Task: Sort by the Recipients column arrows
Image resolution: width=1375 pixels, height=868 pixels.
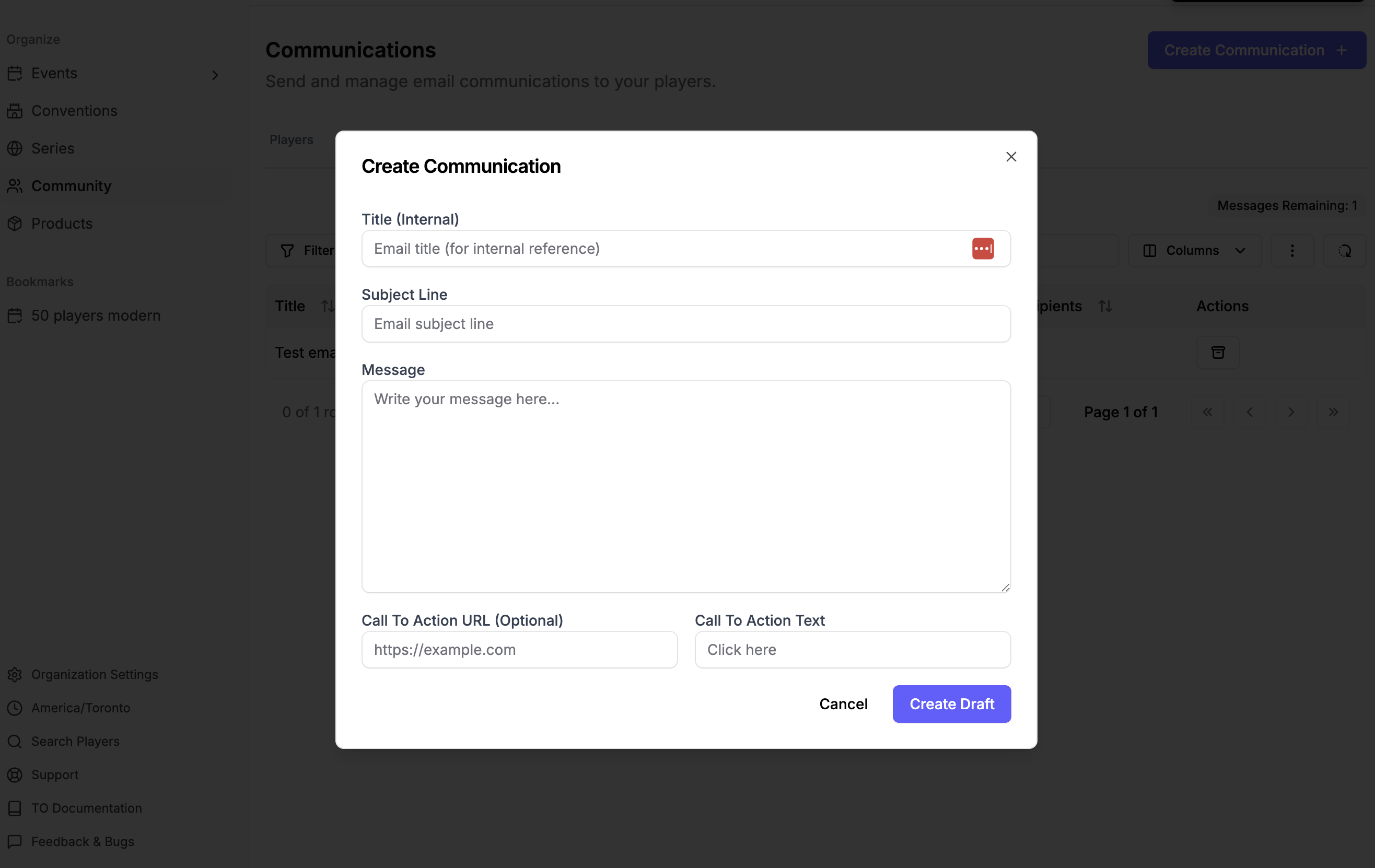Action: (x=1105, y=307)
